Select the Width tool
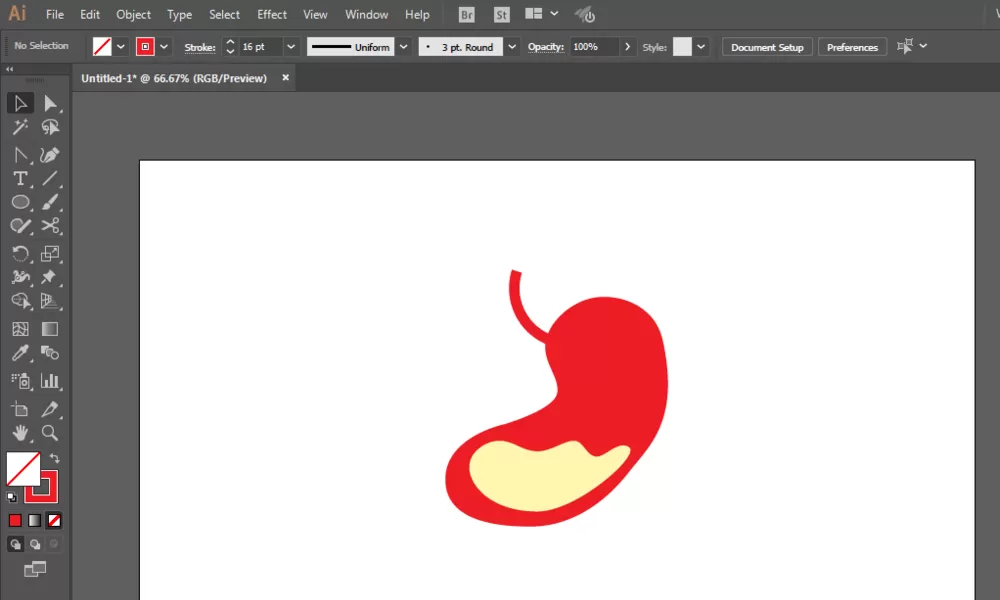Viewport: 1000px width, 600px height. (20, 277)
